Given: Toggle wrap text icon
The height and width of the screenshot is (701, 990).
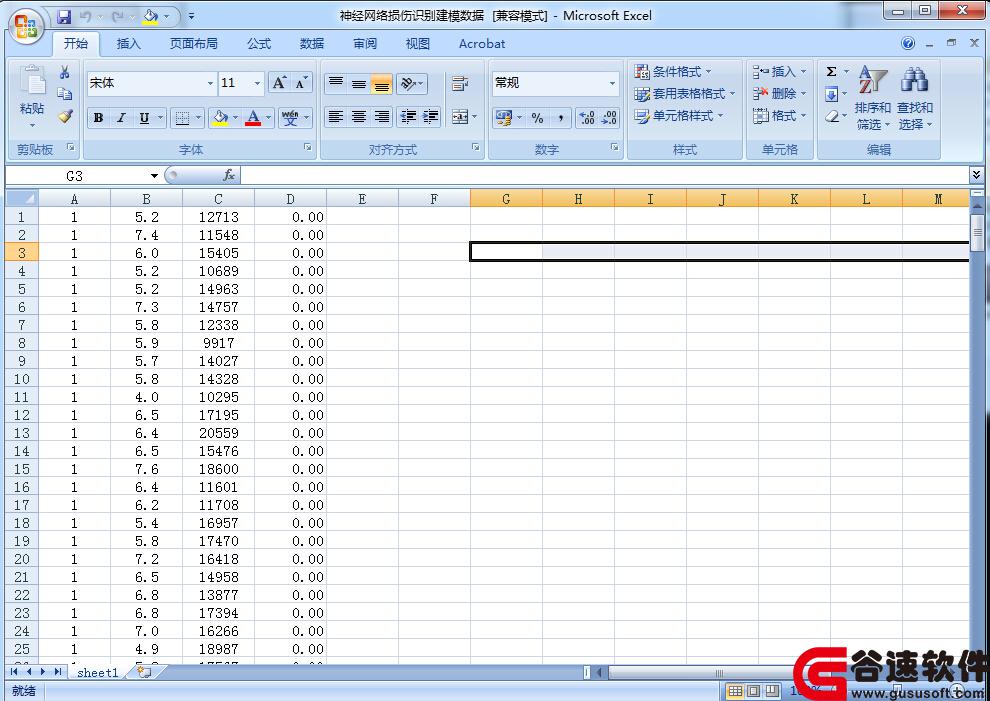Looking at the screenshot, I should 460,83.
